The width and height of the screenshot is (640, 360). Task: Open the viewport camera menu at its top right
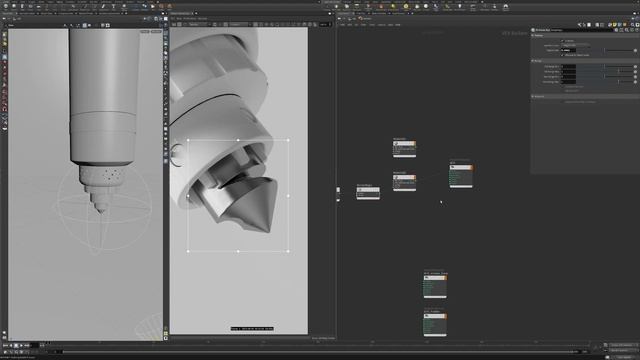(x=156, y=31)
